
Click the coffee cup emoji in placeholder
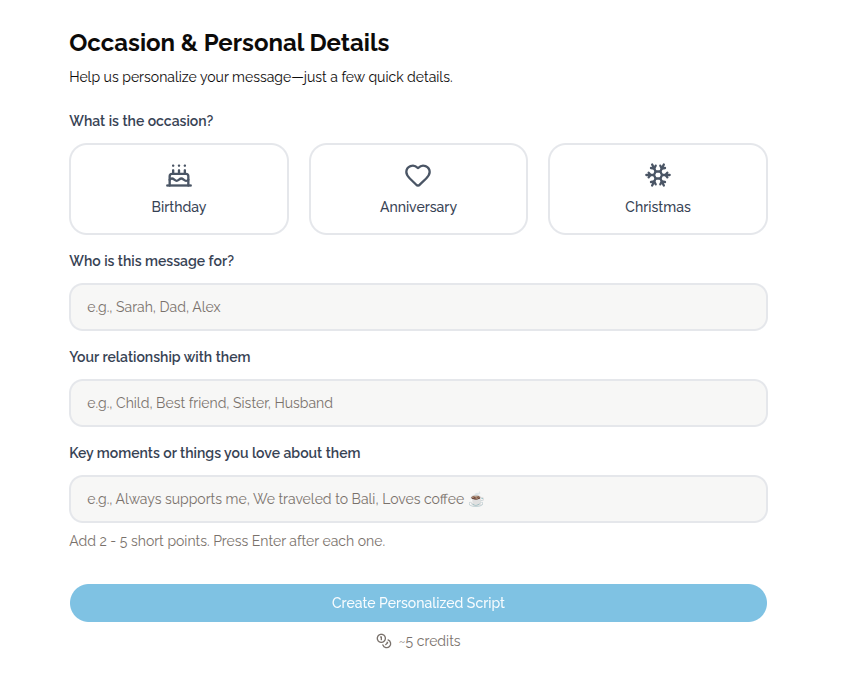pyautogui.click(x=476, y=499)
